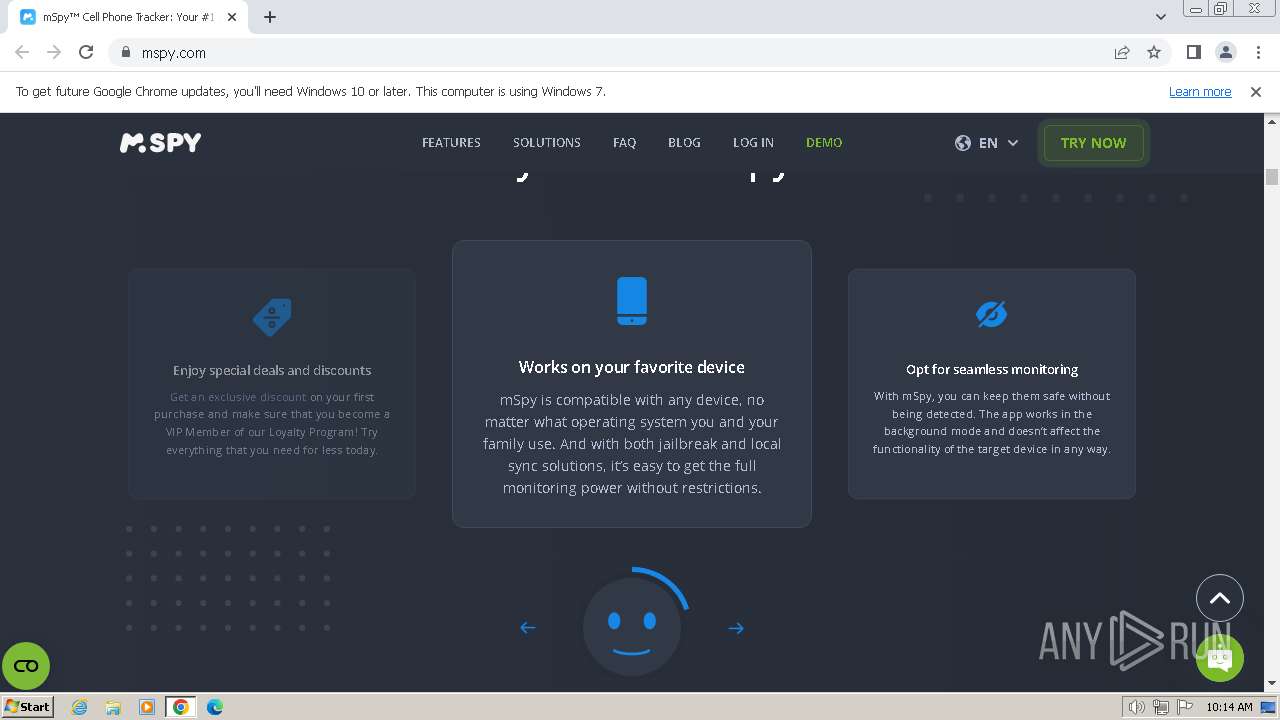This screenshot has width=1280, height=720.
Task: Select the mSpy Cell Phone Tracker tab
Action: click(128, 17)
